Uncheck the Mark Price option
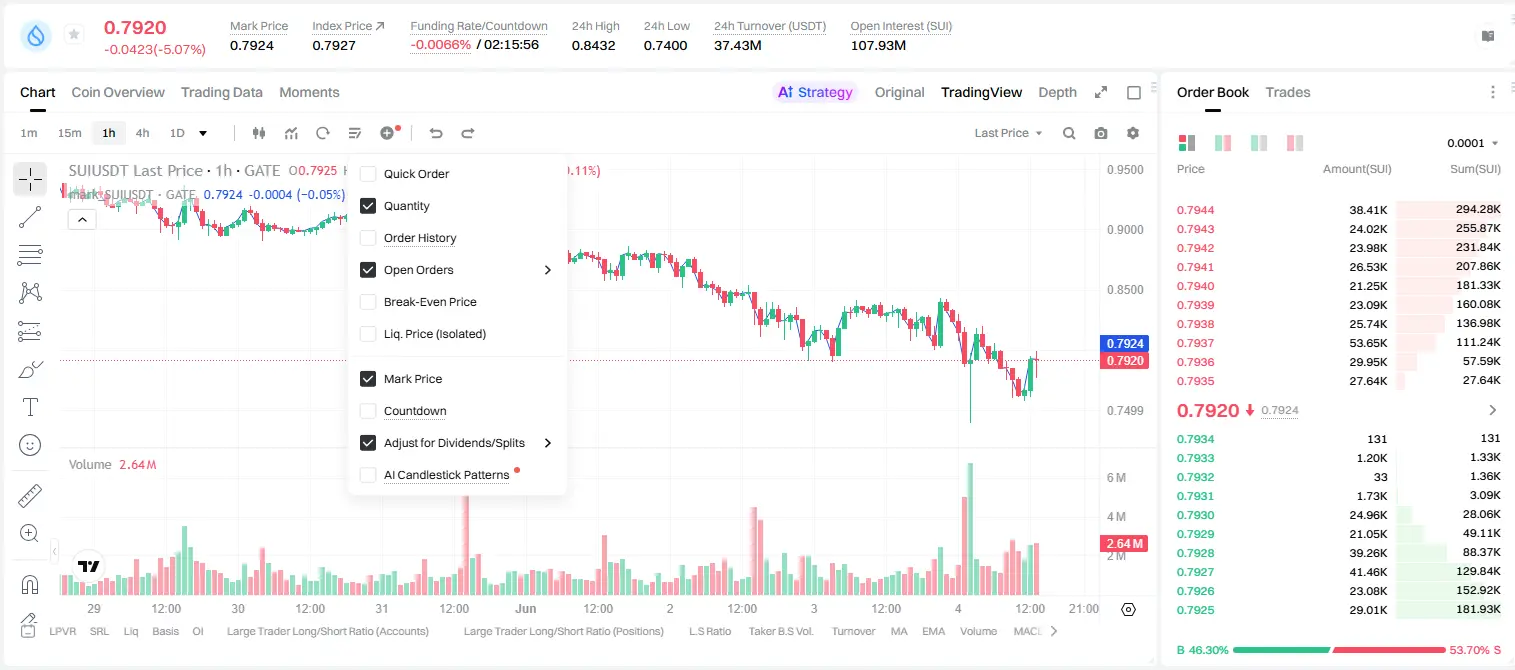Image resolution: width=1515 pixels, height=670 pixels. 368,379
